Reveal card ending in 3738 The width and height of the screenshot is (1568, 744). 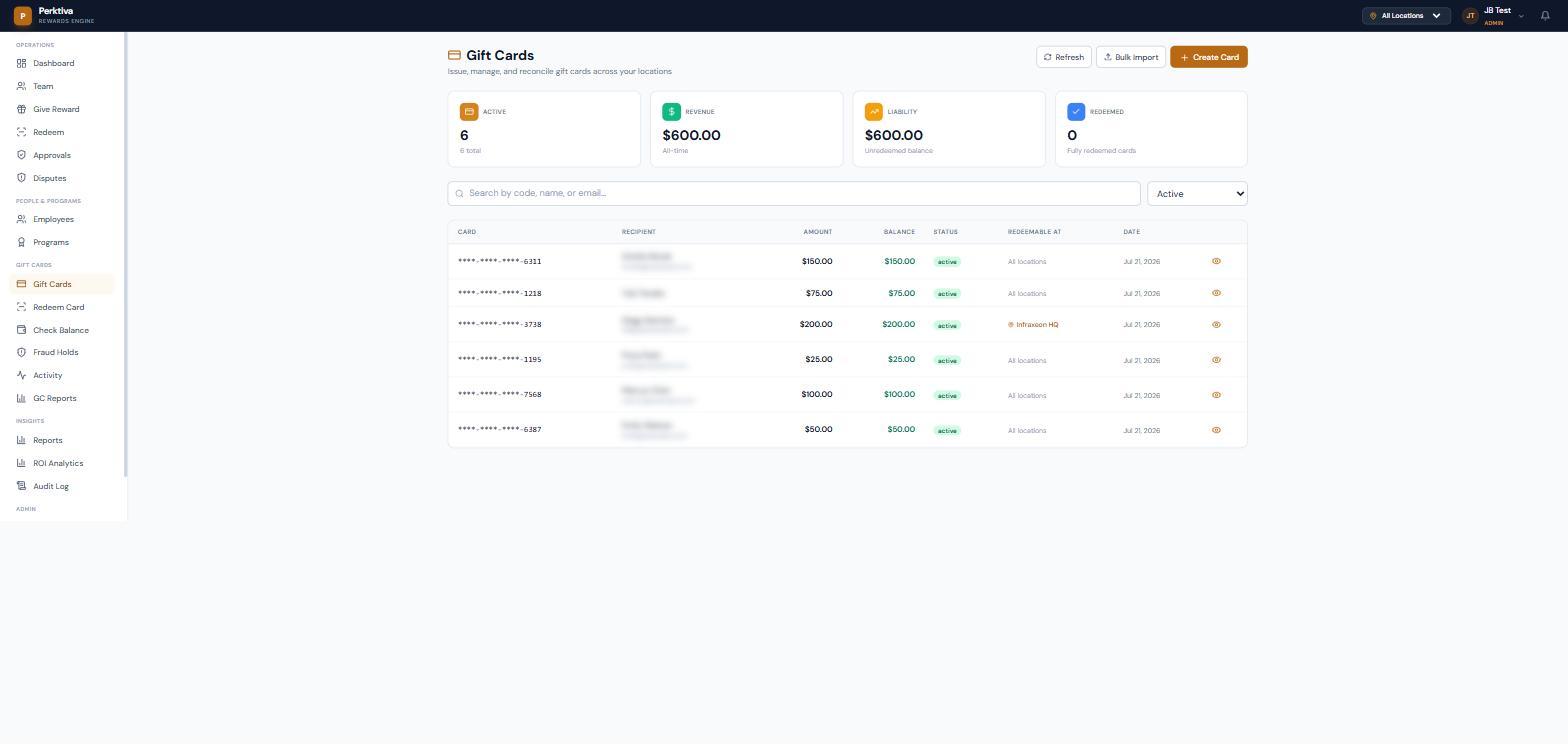pyautogui.click(x=1216, y=325)
